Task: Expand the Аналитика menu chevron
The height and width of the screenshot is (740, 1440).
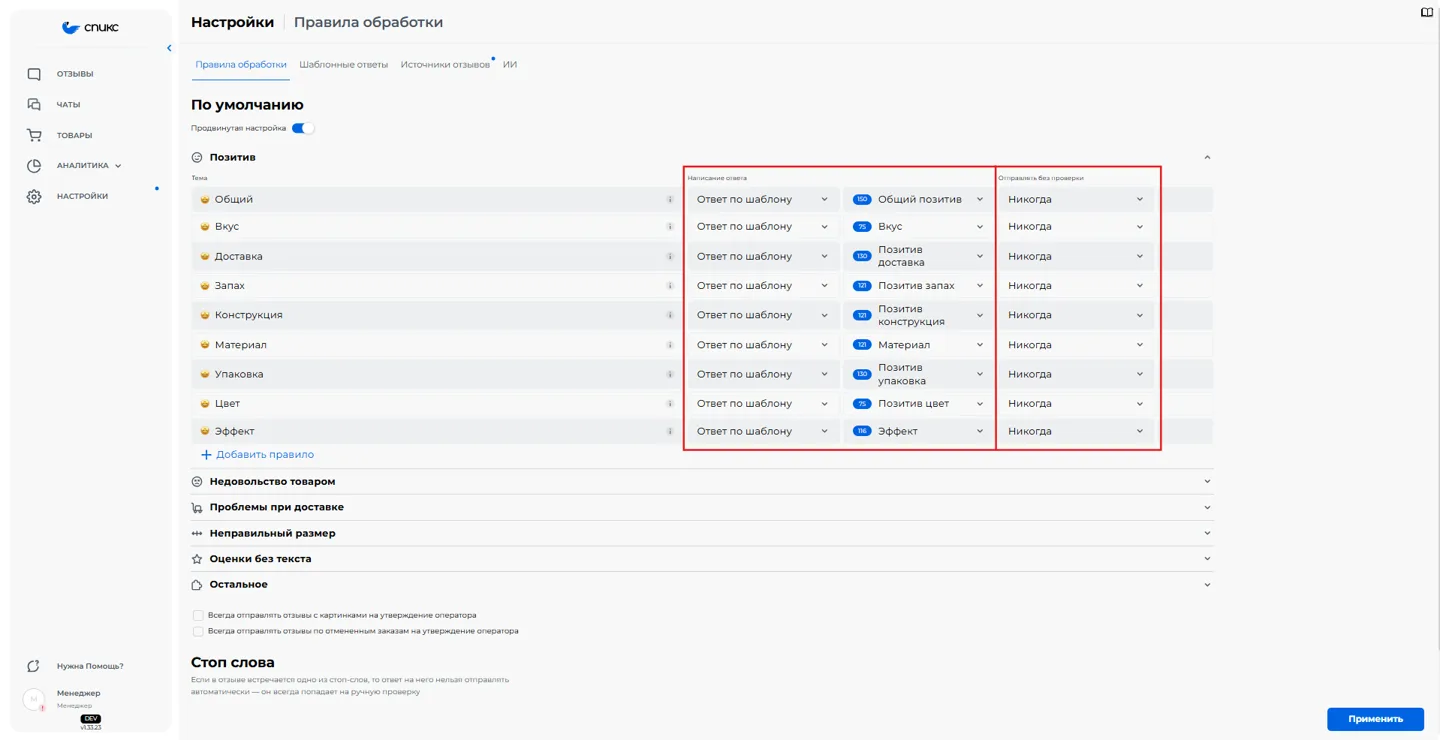Action: tap(118, 166)
